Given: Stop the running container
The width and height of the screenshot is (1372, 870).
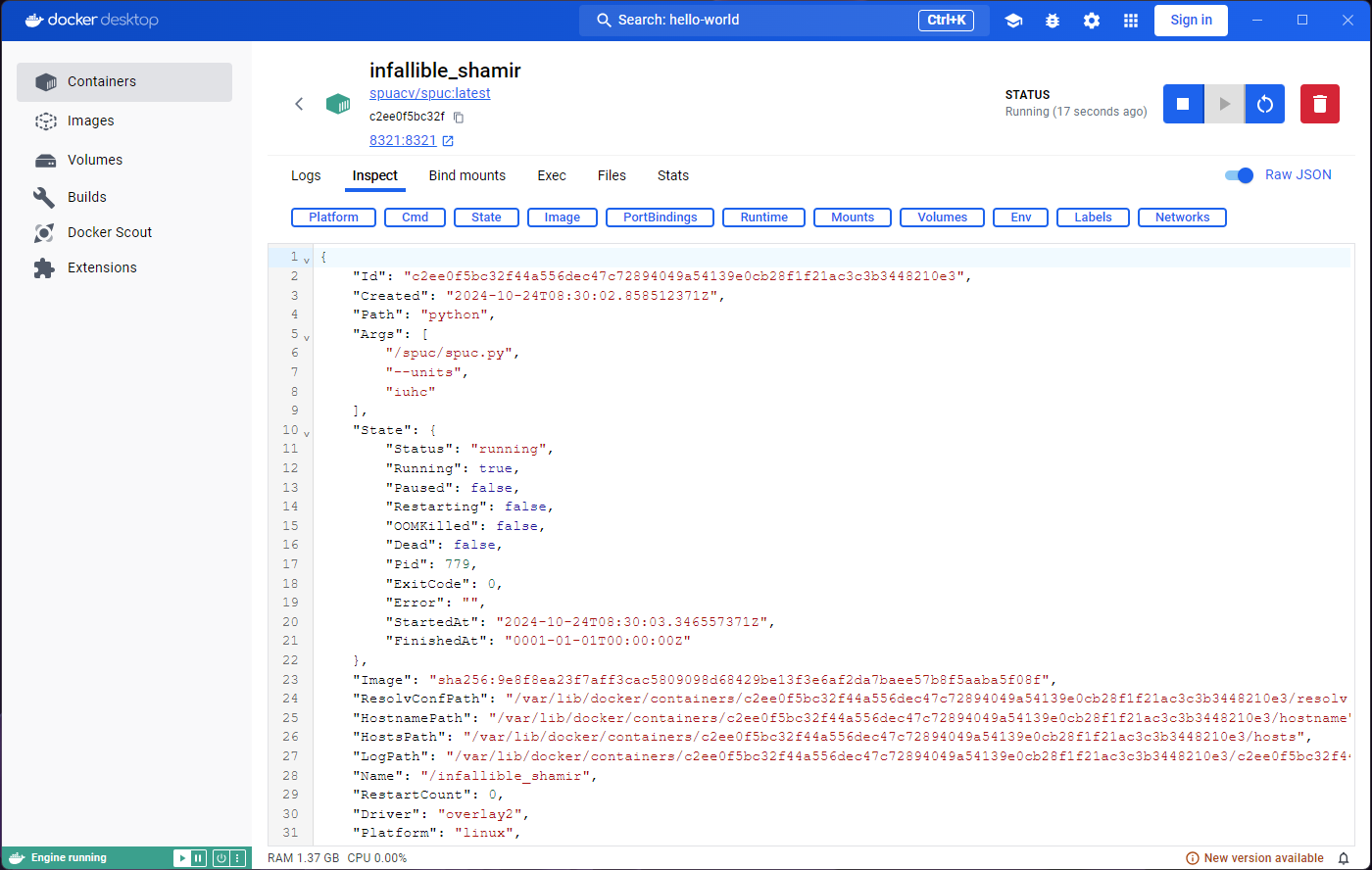Looking at the screenshot, I should tap(1184, 104).
